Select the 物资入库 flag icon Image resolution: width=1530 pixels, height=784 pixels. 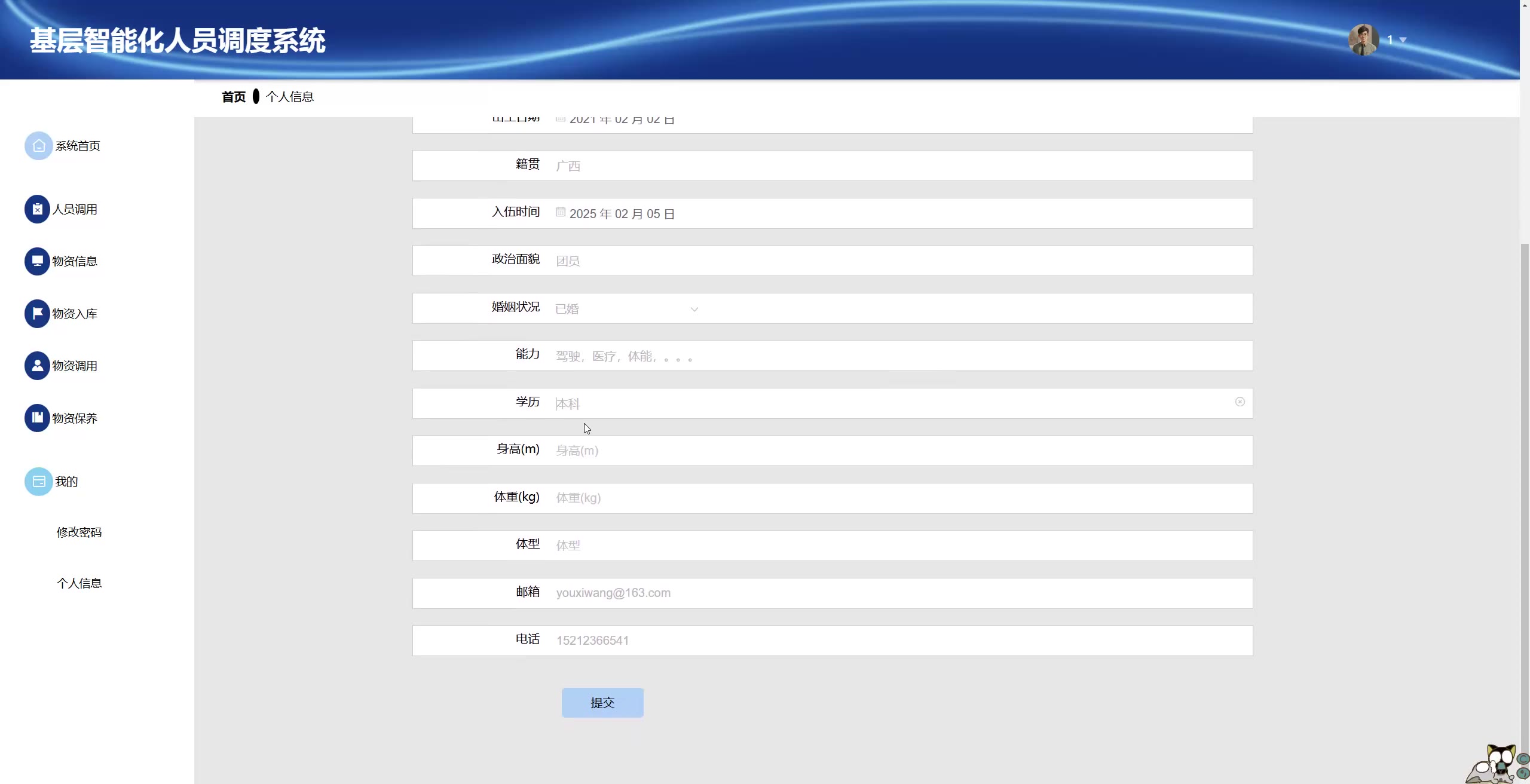(37, 314)
